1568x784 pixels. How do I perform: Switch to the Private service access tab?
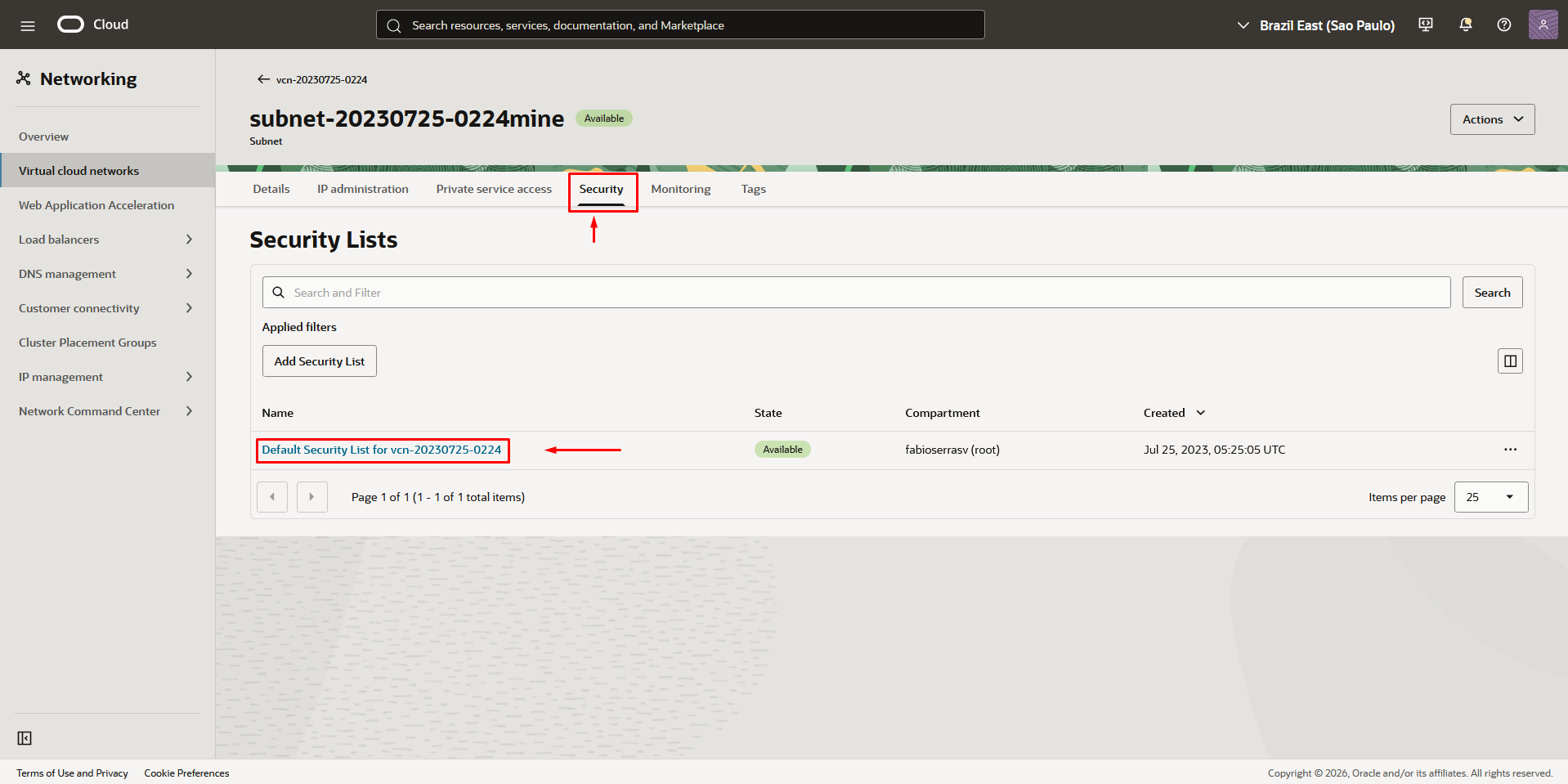click(x=494, y=189)
